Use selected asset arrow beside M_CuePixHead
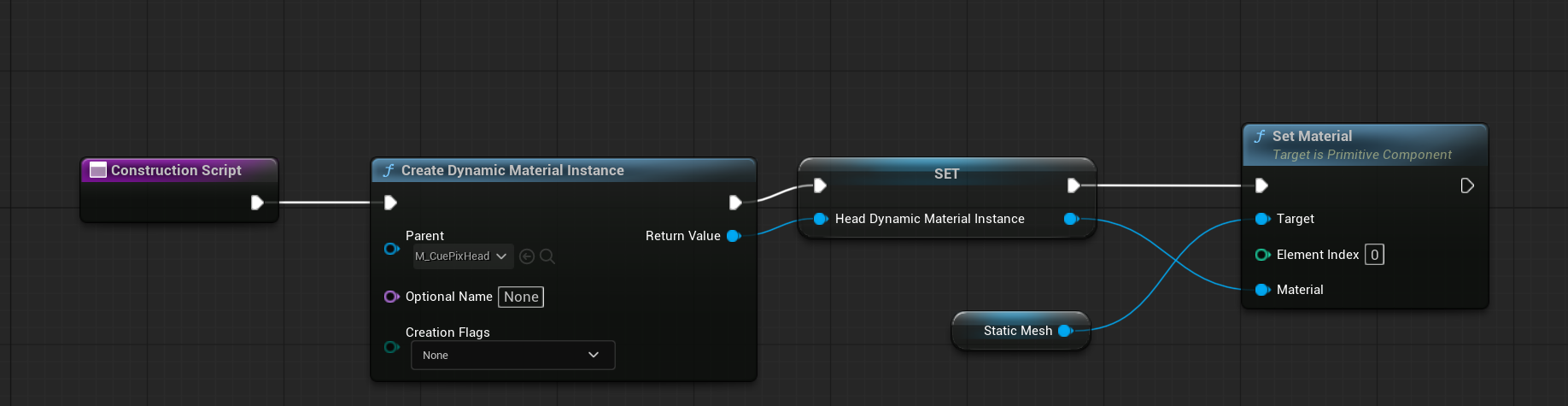The width and height of the screenshot is (1568, 406). (527, 256)
